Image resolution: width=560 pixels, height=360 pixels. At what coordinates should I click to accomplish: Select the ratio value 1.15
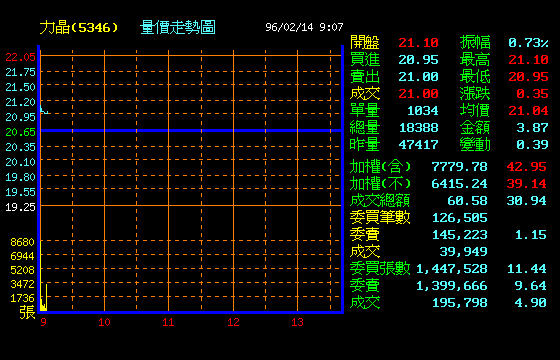coord(531,235)
